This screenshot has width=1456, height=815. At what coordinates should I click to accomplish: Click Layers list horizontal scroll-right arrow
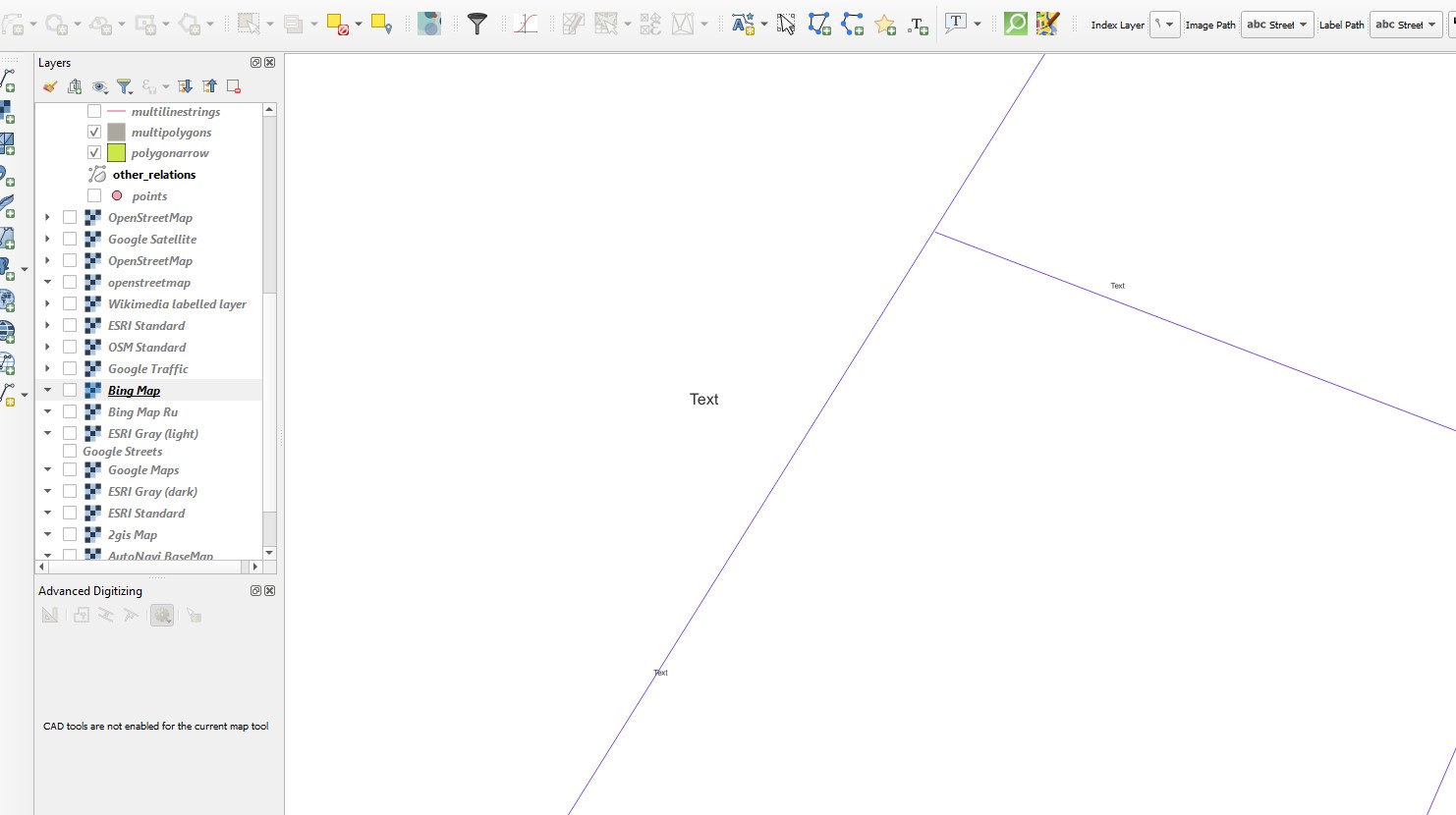(x=255, y=567)
